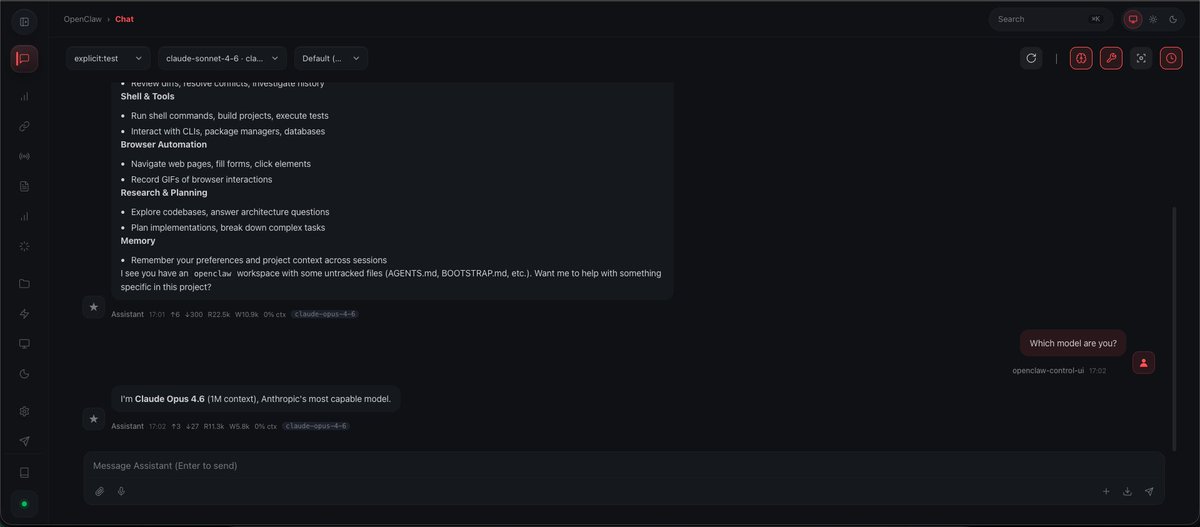This screenshot has width=1200, height=527.
Task: Send message with the paper plane icon in message box
Action: [x=1149, y=491]
